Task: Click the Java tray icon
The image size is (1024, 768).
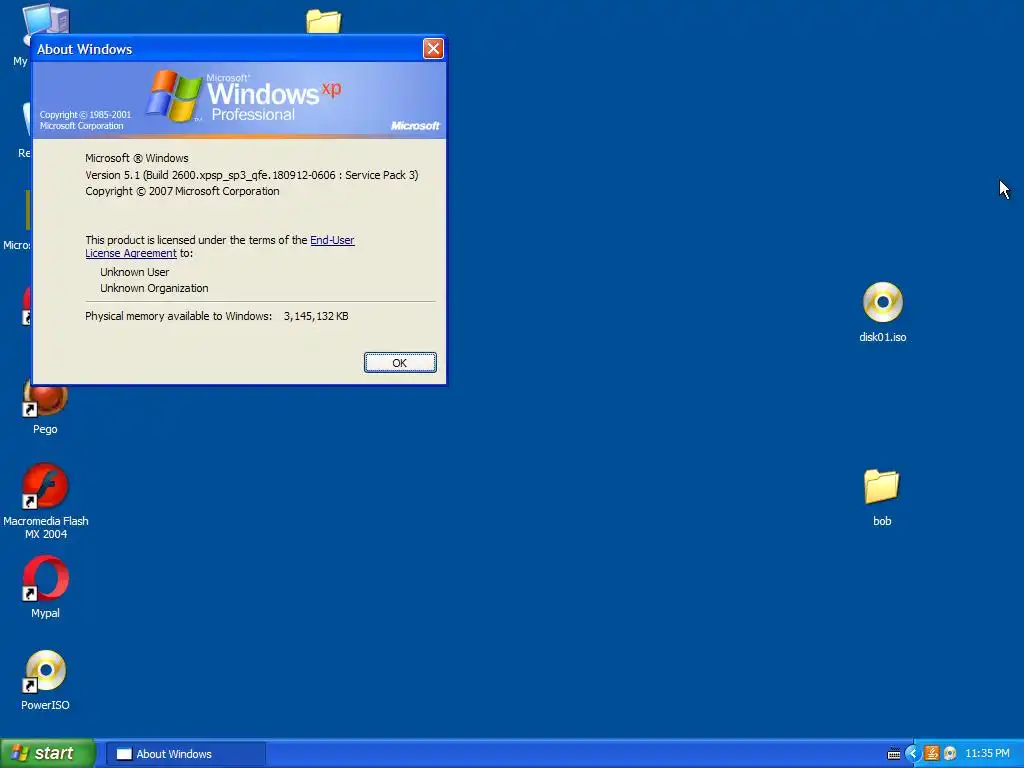Action: [932, 754]
